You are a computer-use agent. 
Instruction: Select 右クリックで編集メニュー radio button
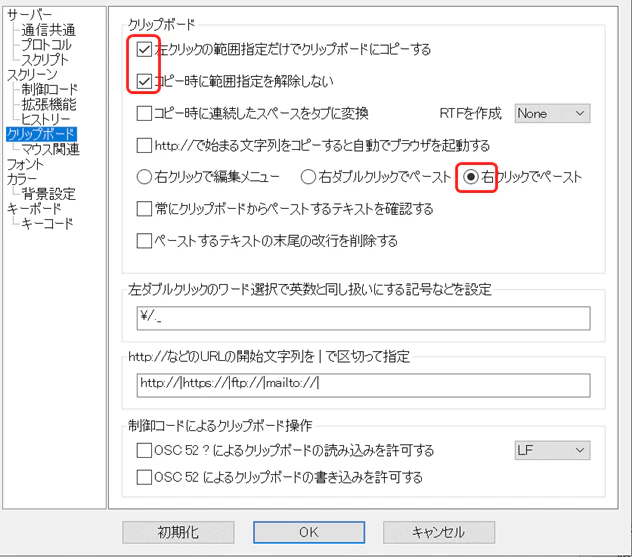click(x=144, y=177)
